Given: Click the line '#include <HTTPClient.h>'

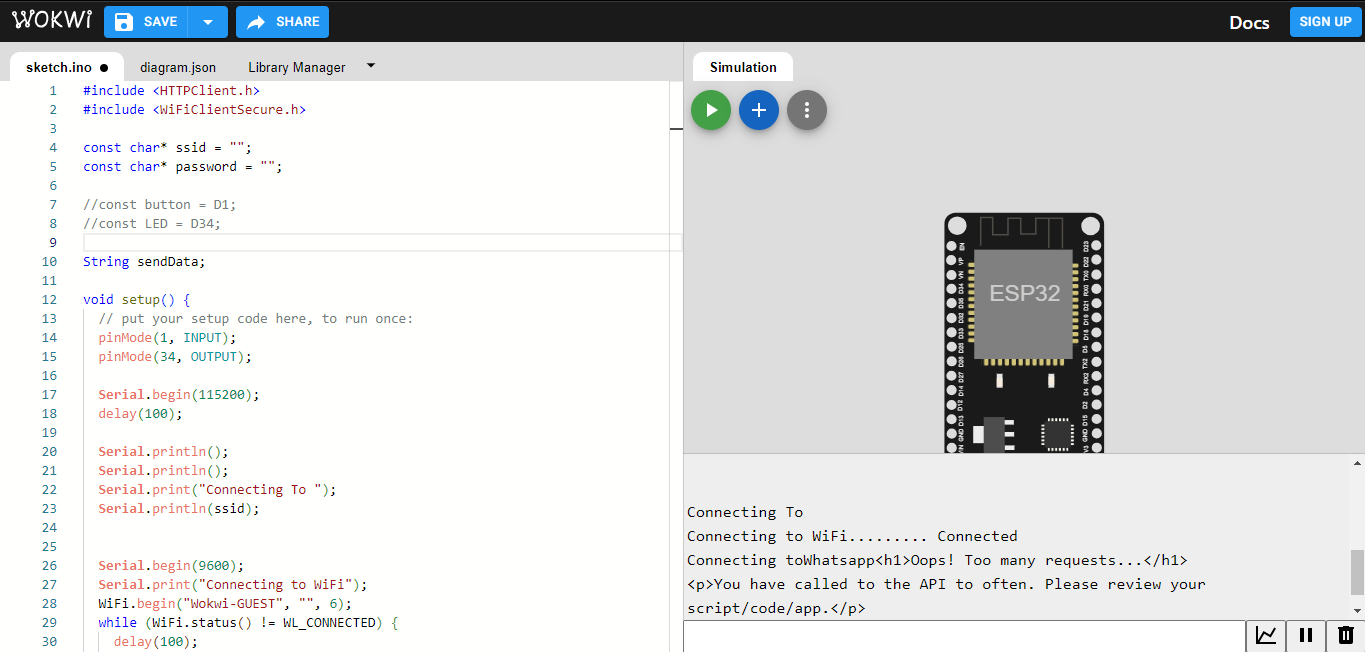Looking at the screenshot, I should point(171,91).
